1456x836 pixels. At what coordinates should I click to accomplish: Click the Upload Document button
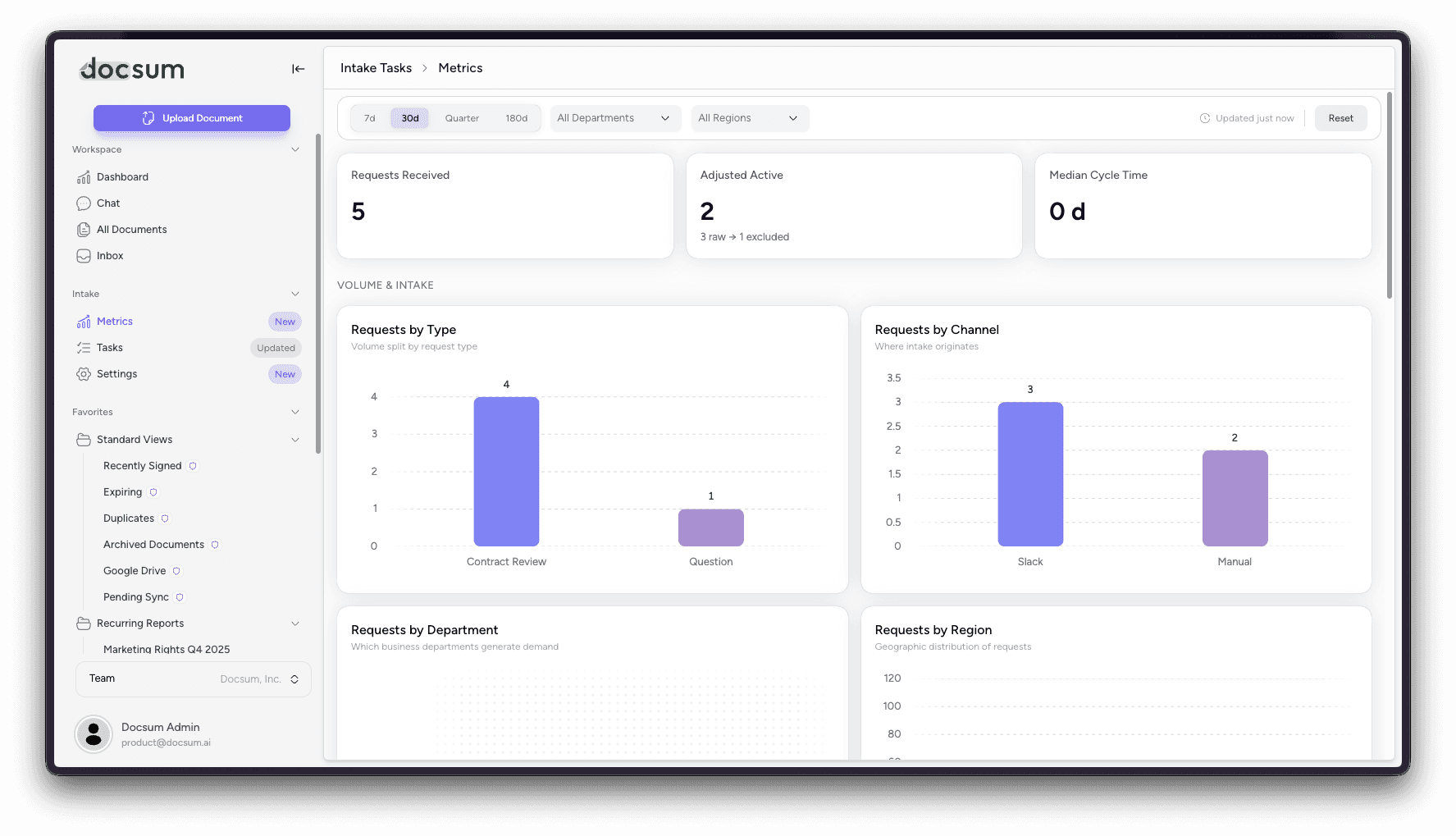click(x=192, y=118)
